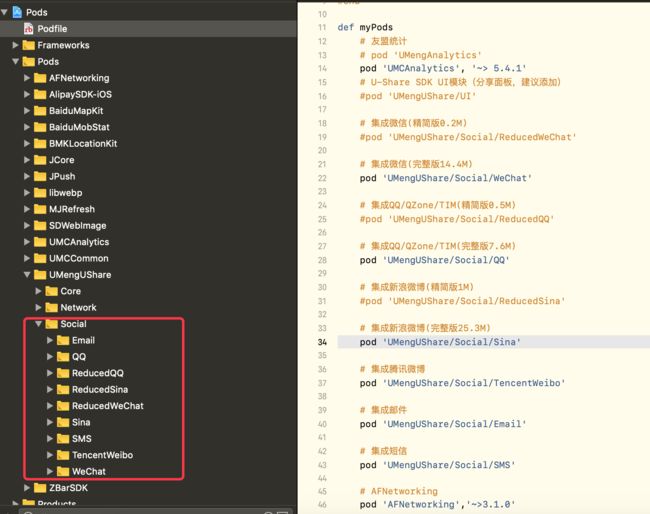Click the QQ folder icon
Image resolution: width=650 pixels, height=514 pixels.
point(63,356)
